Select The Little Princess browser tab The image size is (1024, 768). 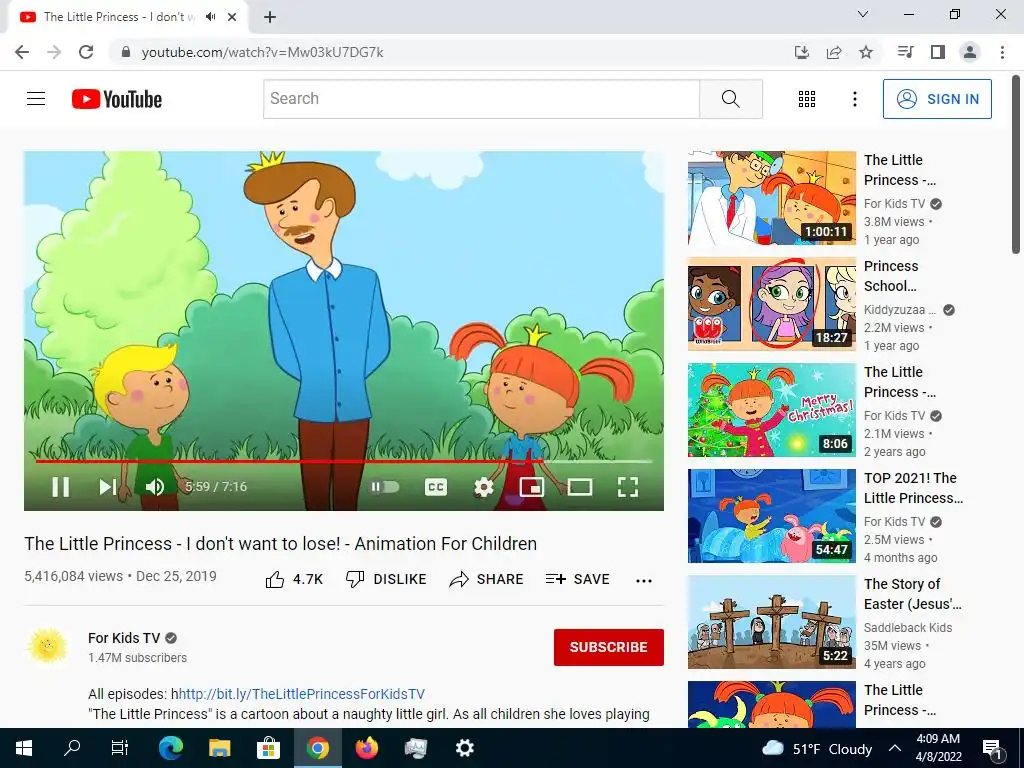127,17
